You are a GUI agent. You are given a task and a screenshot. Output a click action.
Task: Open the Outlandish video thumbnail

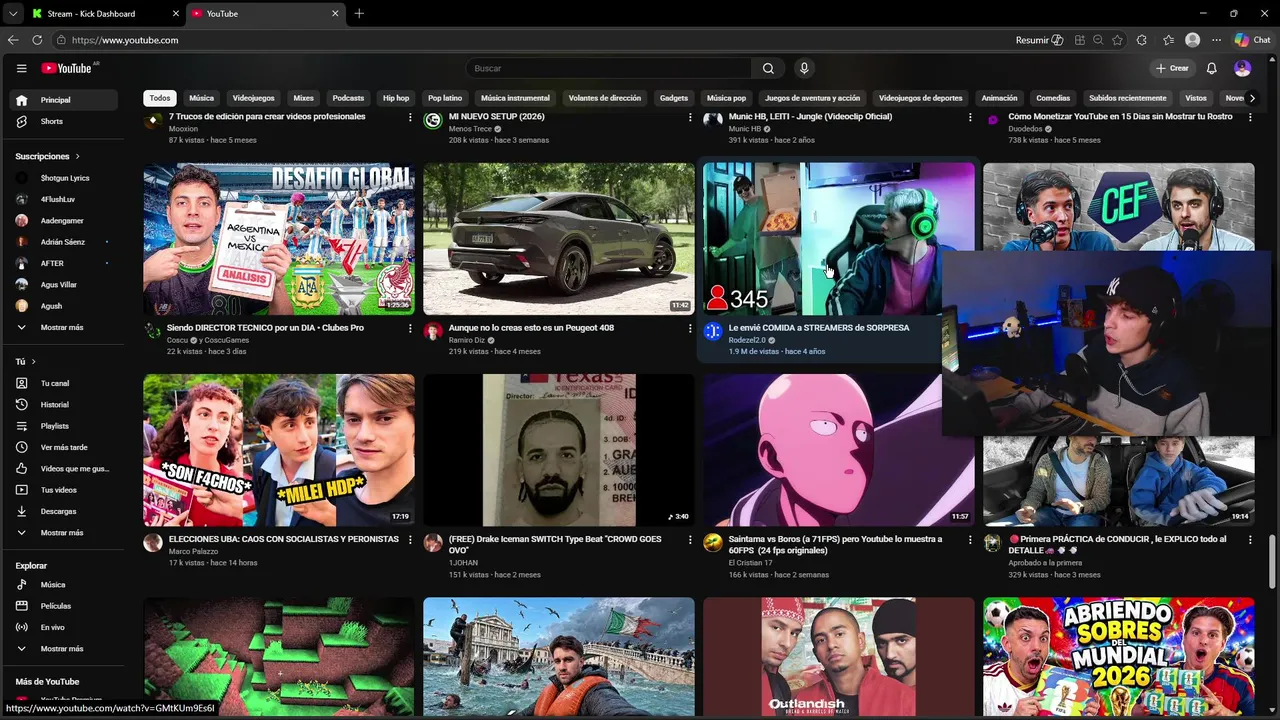839,657
